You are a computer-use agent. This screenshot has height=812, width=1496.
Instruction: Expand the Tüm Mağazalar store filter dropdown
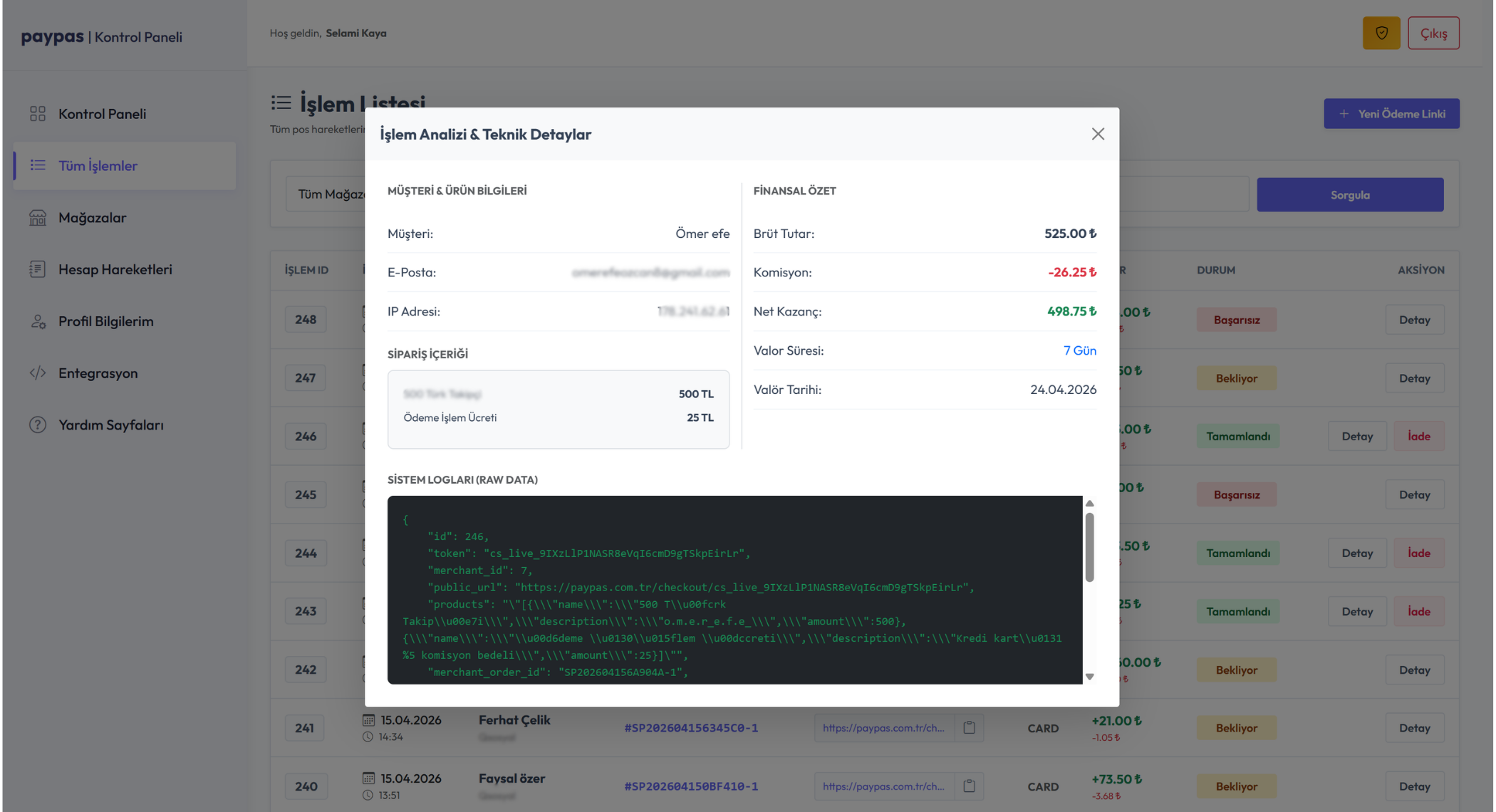pos(326,194)
